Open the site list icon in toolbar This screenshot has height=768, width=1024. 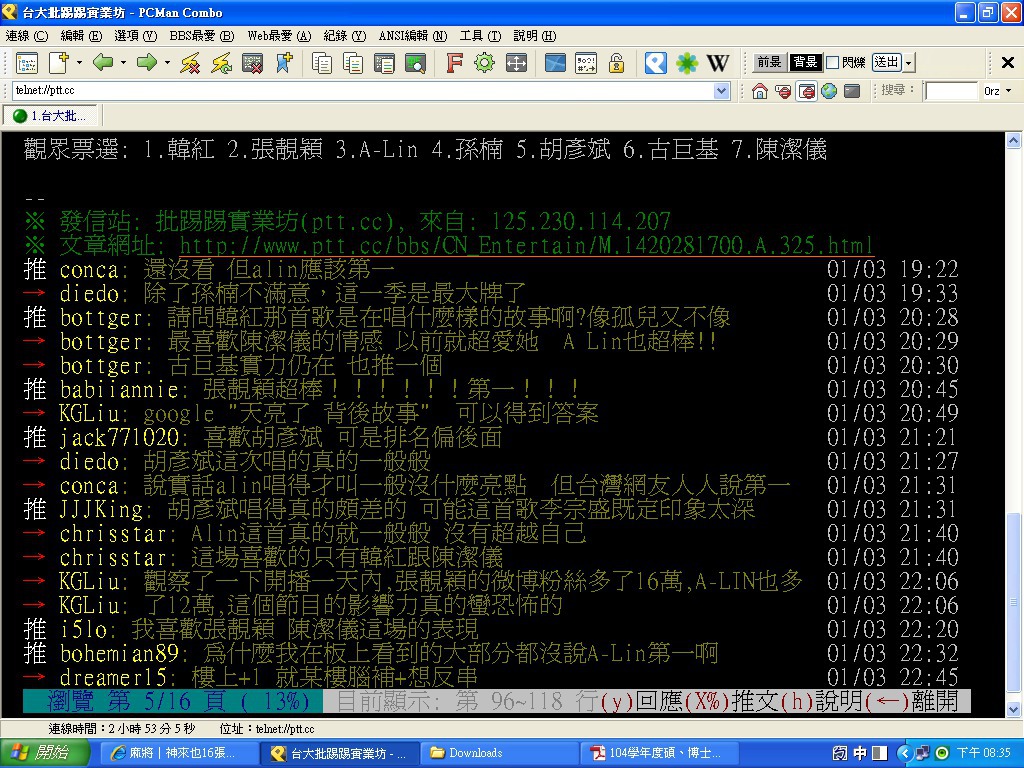(x=27, y=63)
